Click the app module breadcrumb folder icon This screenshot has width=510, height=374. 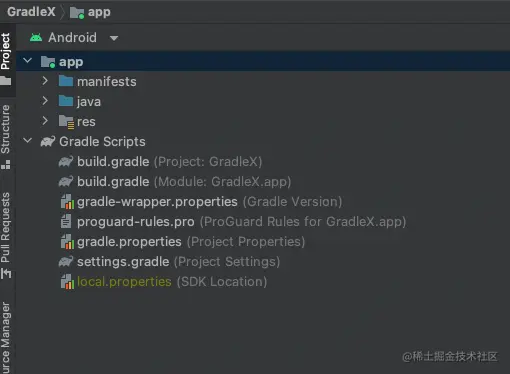(77, 13)
